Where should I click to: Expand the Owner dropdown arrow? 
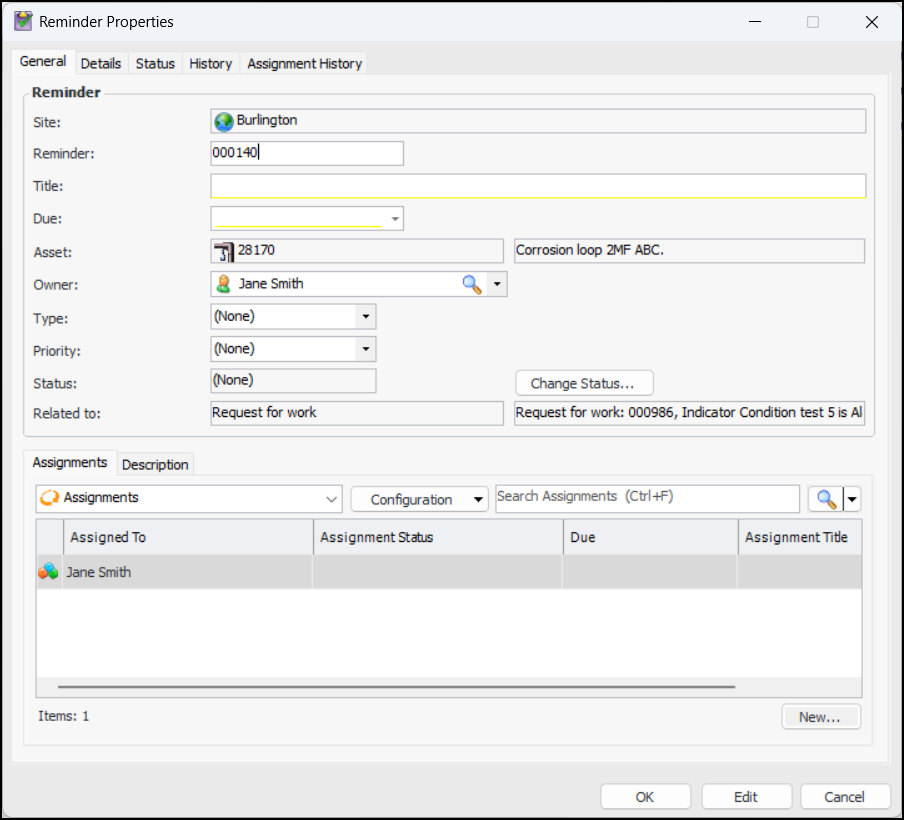coord(498,285)
